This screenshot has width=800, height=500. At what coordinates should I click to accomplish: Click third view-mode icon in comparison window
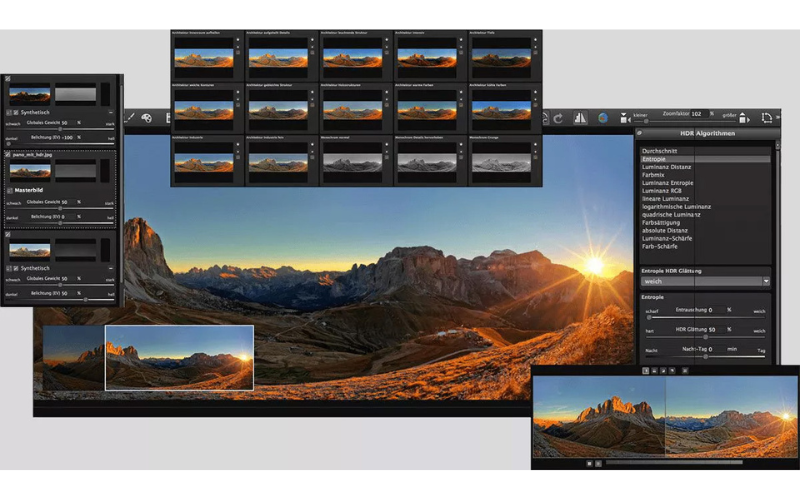pyautogui.click(x=663, y=371)
